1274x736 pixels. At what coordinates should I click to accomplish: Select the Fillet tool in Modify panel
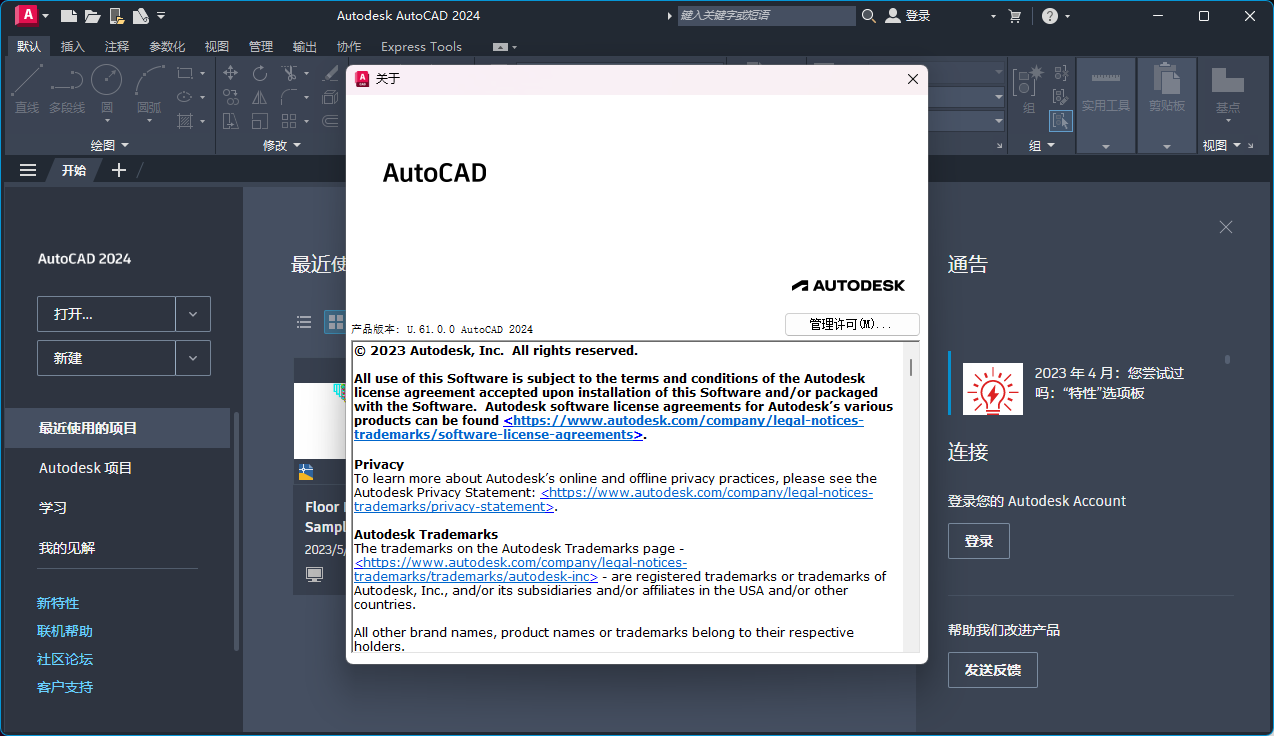(289, 97)
